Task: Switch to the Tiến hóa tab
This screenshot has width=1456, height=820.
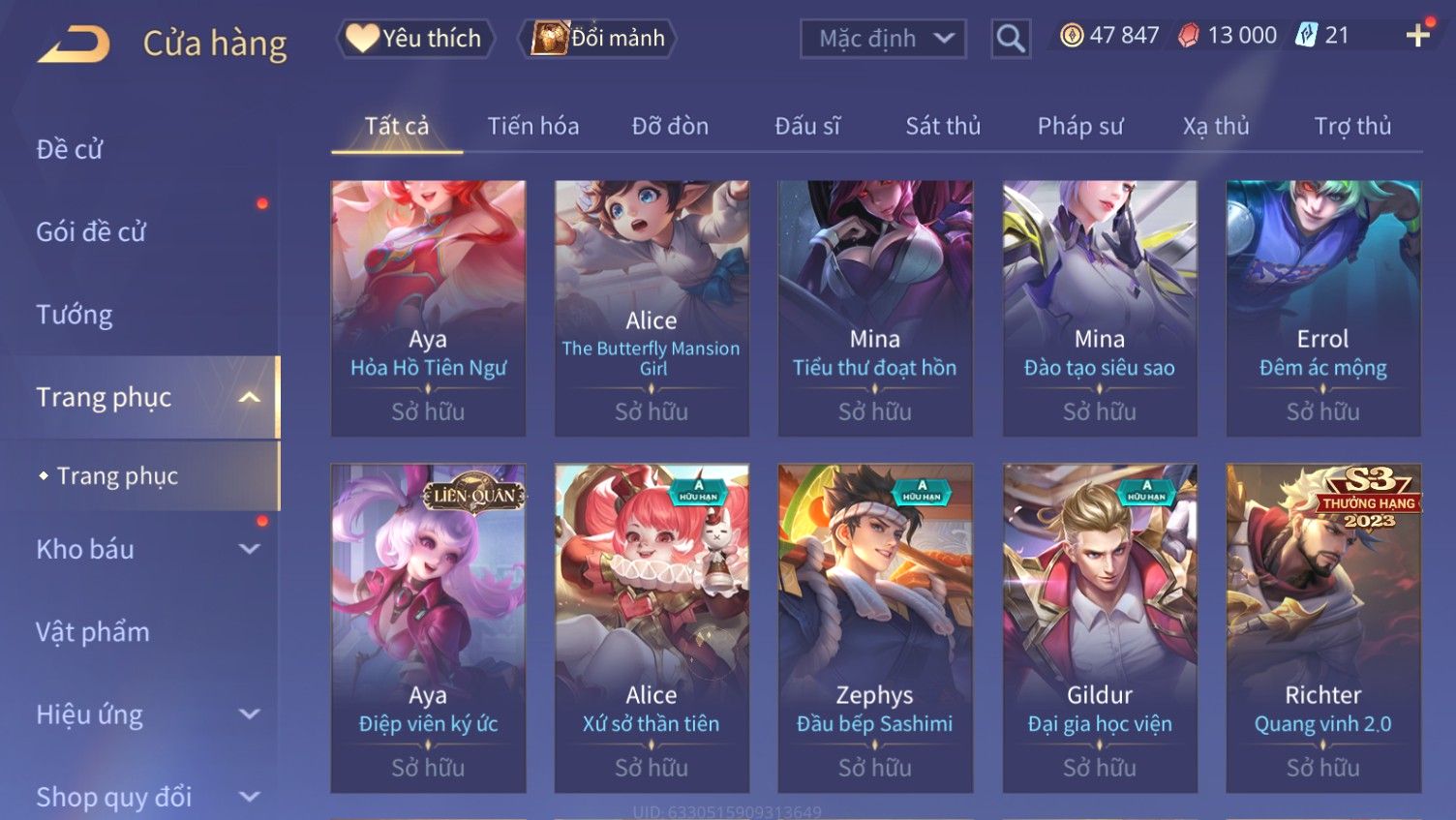Action: click(532, 126)
